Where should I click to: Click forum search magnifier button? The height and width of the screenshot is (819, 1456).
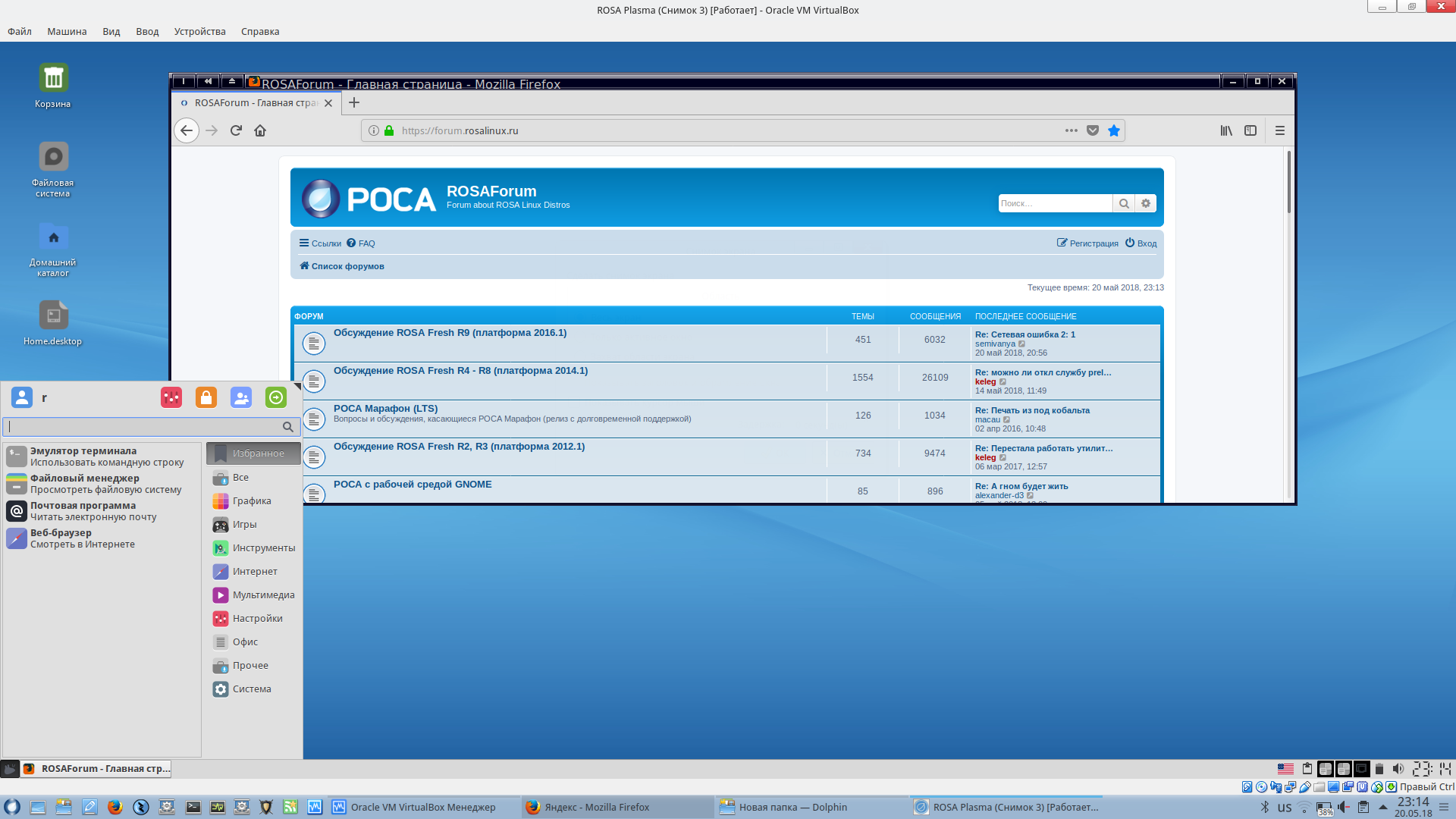pyautogui.click(x=1124, y=203)
